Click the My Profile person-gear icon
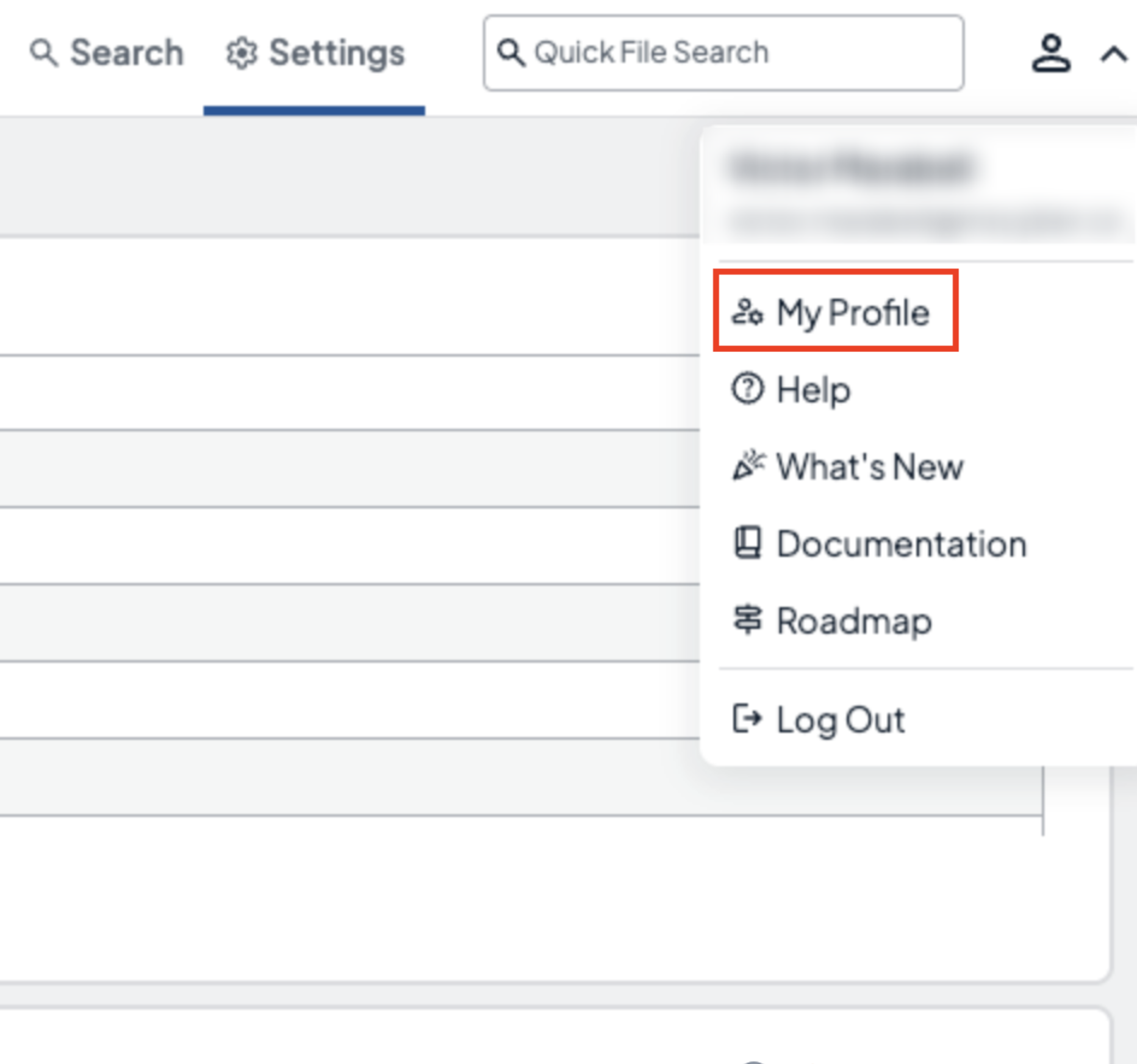This screenshot has width=1137, height=1064. pos(747,312)
